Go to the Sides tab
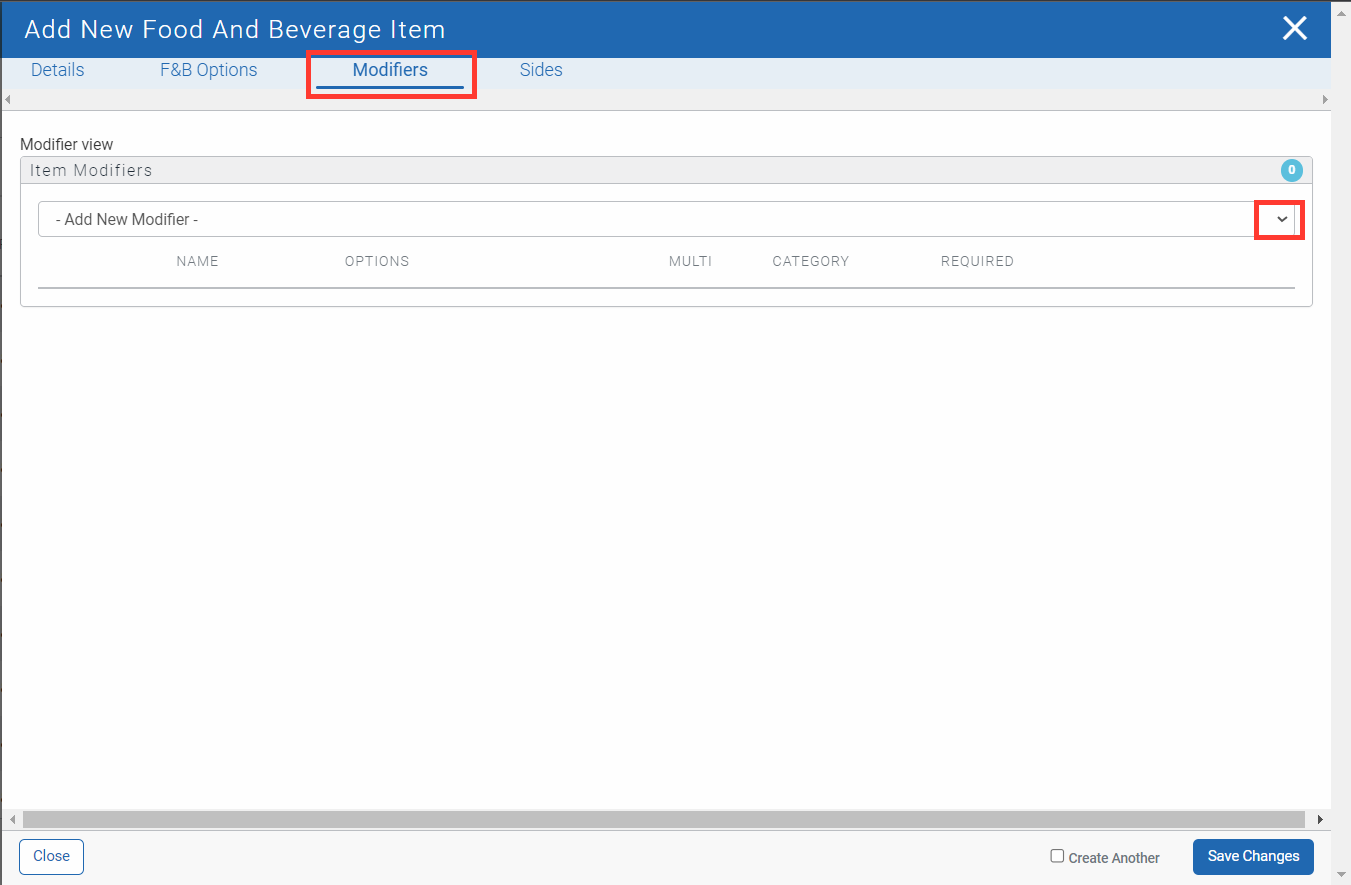 click(x=541, y=70)
